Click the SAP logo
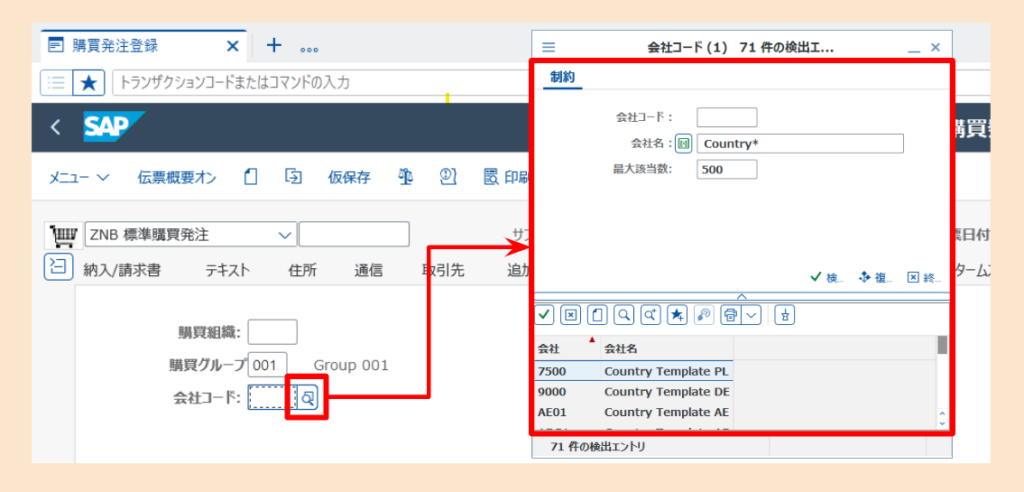Screen dimensions: 1024x492 click(x=112, y=126)
